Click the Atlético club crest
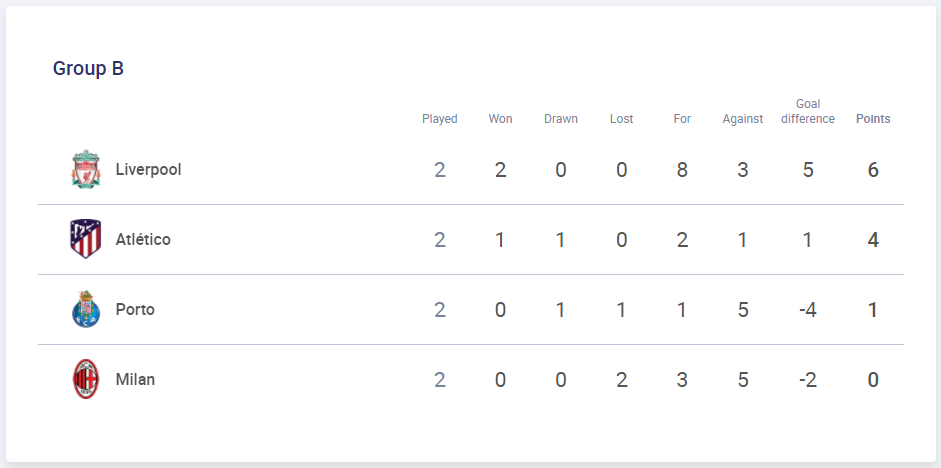 (86, 239)
